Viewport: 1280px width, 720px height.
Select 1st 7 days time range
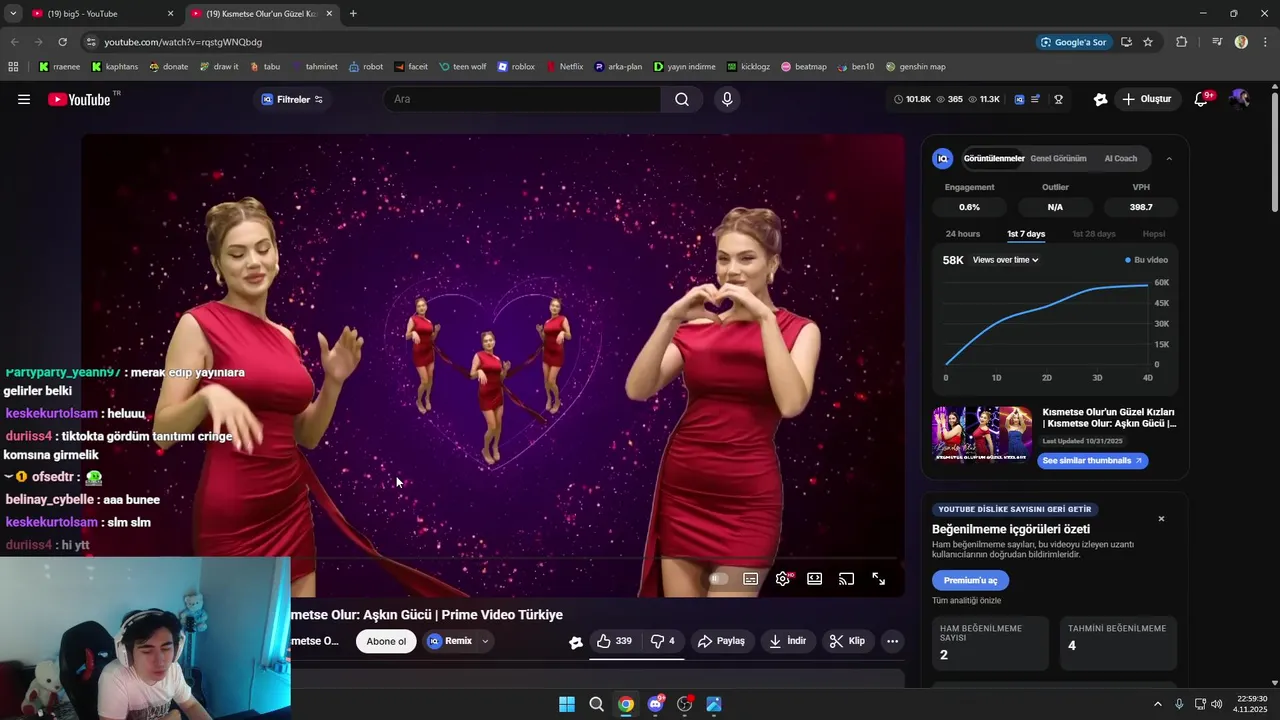[x=1026, y=234]
